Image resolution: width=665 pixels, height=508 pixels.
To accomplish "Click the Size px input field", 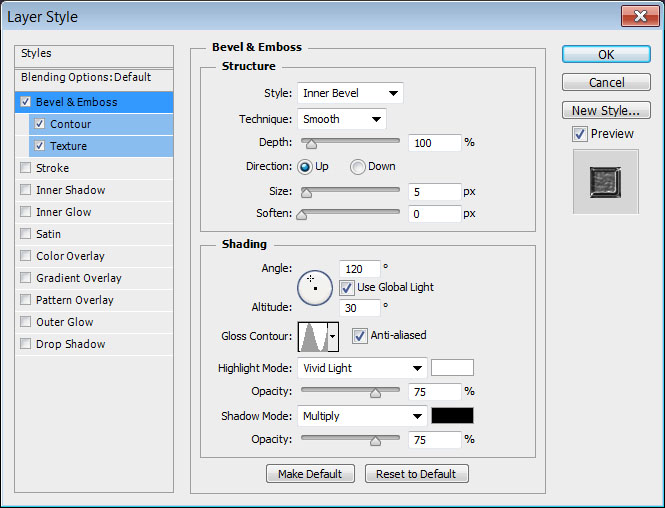I will click(x=434, y=191).
